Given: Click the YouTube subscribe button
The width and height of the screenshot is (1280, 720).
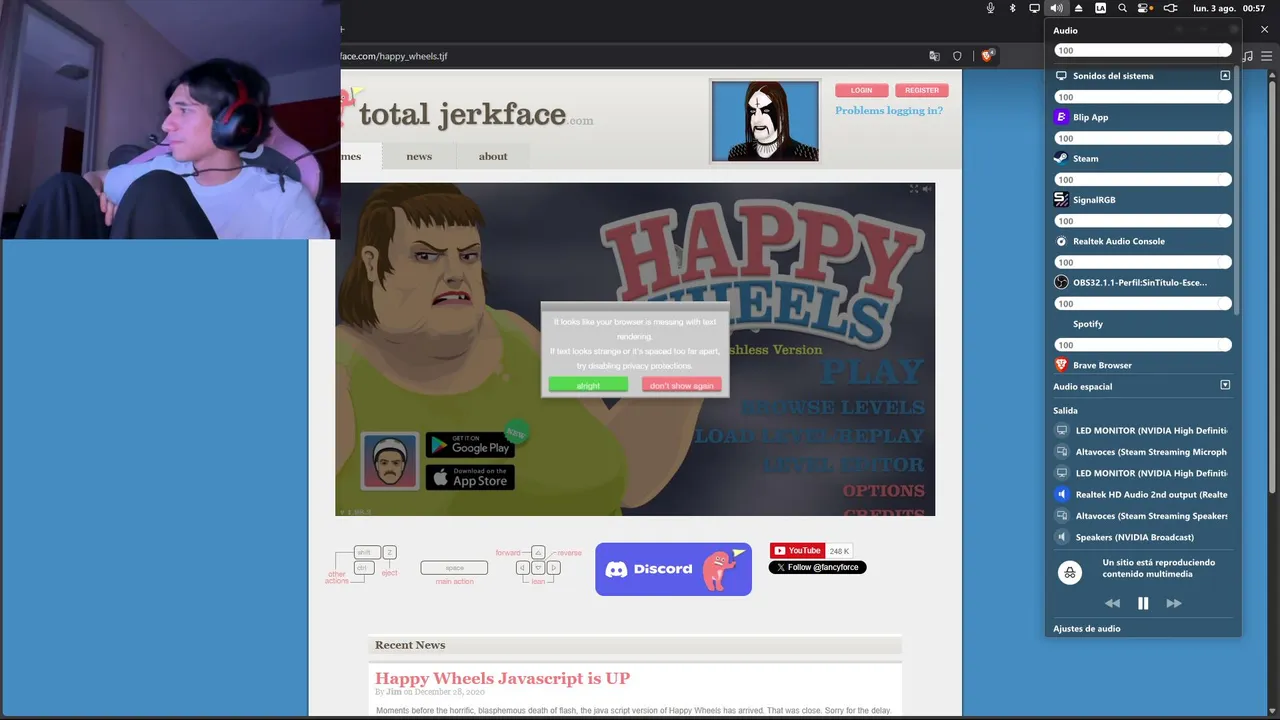Looking at the screenshot, I should click(x=797, y=551).
